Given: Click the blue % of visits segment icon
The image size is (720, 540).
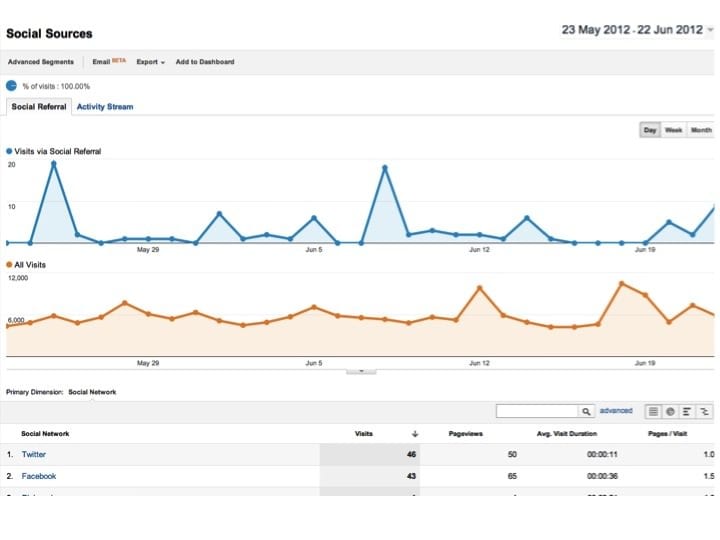Looking at the screenshot, I should click(12, 86).
